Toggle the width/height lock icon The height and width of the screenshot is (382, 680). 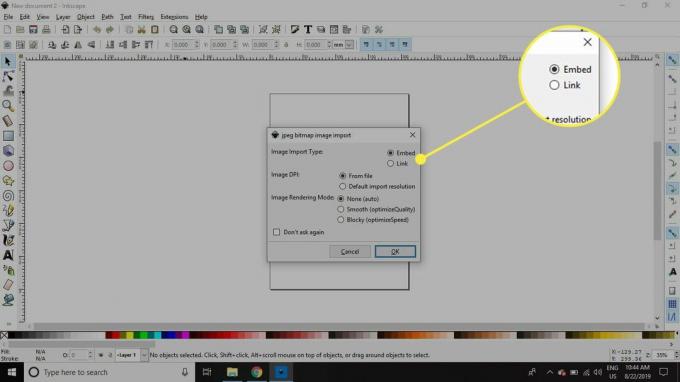(x=286, y=45)
